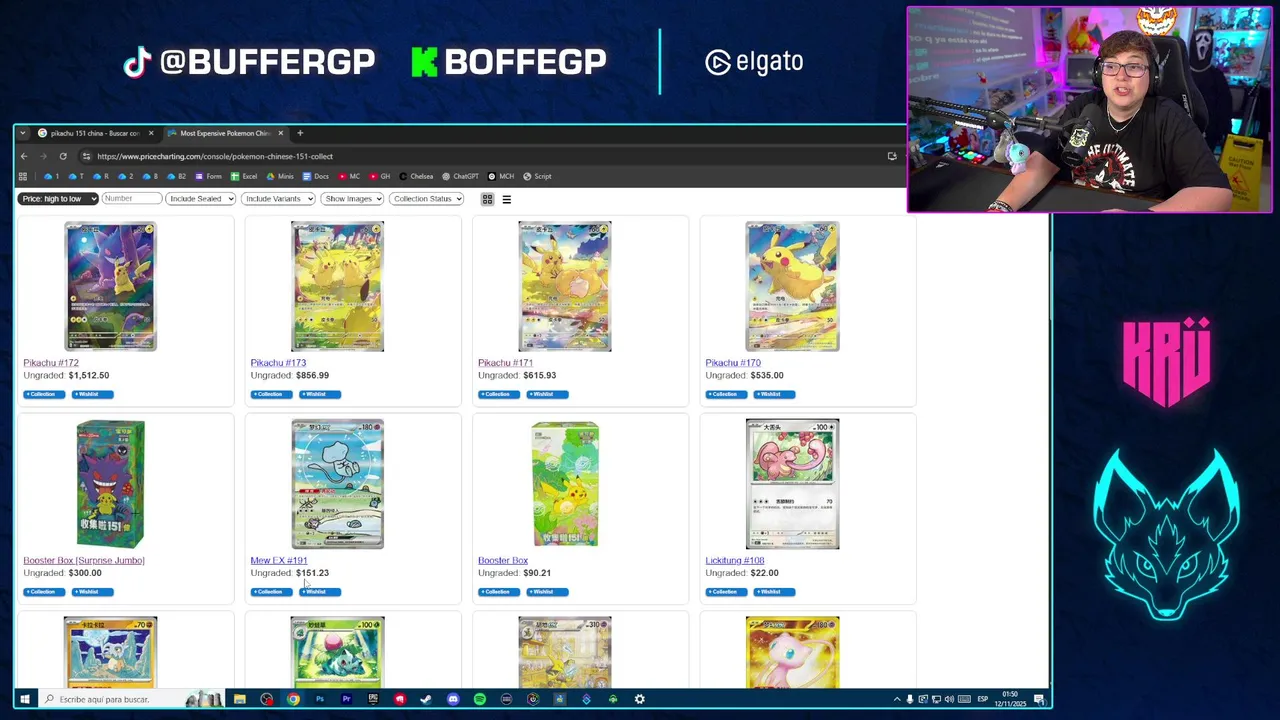Click the site info icon in address bar

click(86, 156)
